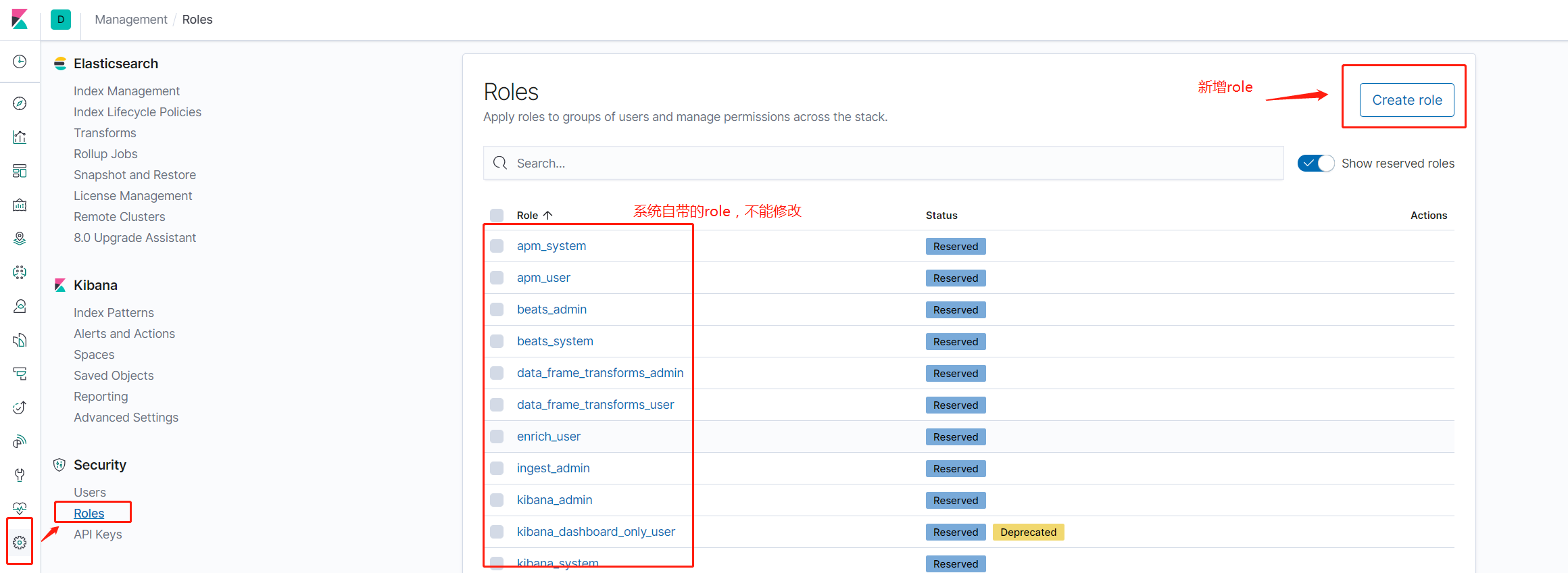Image resolution: width=1568 pixels, height=573 pixels.
Task: Open Canvas from the sidebar icon
Action: pyautogui.click(x=20, y=205)
